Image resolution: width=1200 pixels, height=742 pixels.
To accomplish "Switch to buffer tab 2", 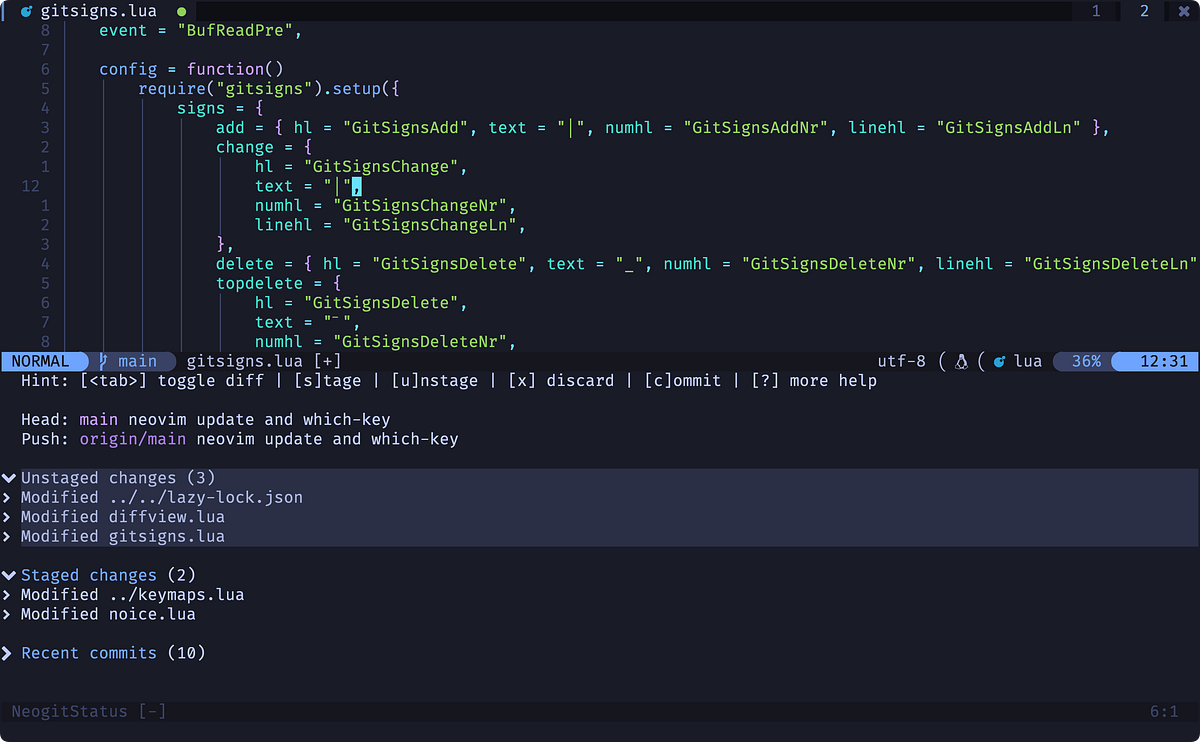I will point(1146,11).
